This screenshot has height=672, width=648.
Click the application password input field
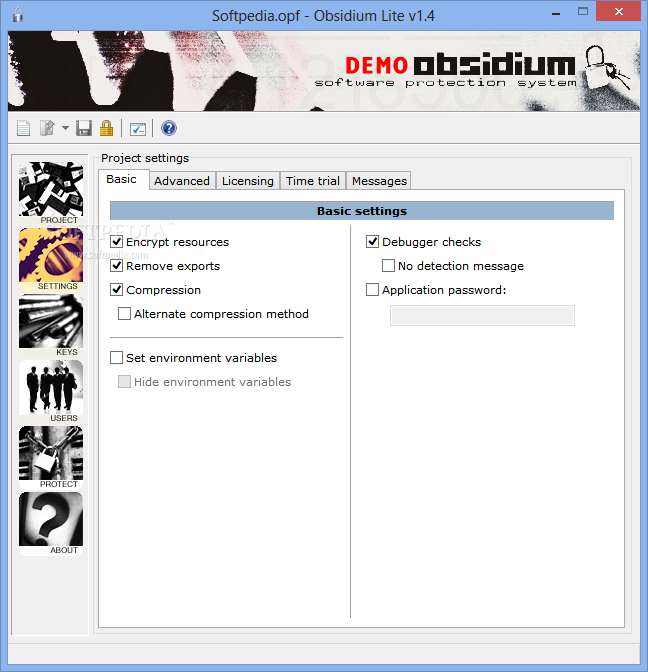[x=482, y=315]
